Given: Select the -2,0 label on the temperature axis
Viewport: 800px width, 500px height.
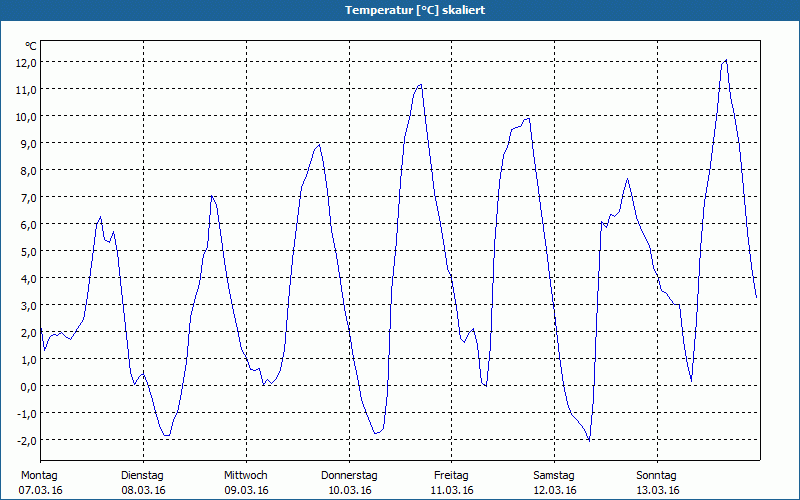Looking at the screenshot, I should [x=26, y=440].
